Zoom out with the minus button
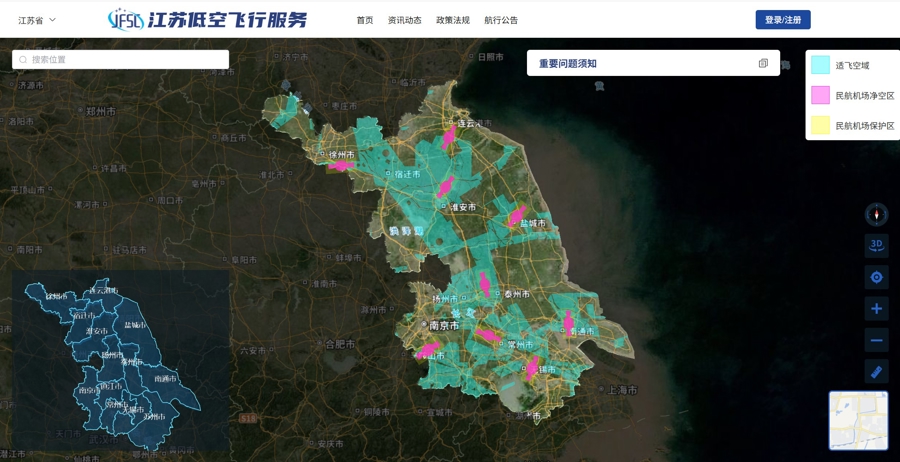 (x=876, y=340)
